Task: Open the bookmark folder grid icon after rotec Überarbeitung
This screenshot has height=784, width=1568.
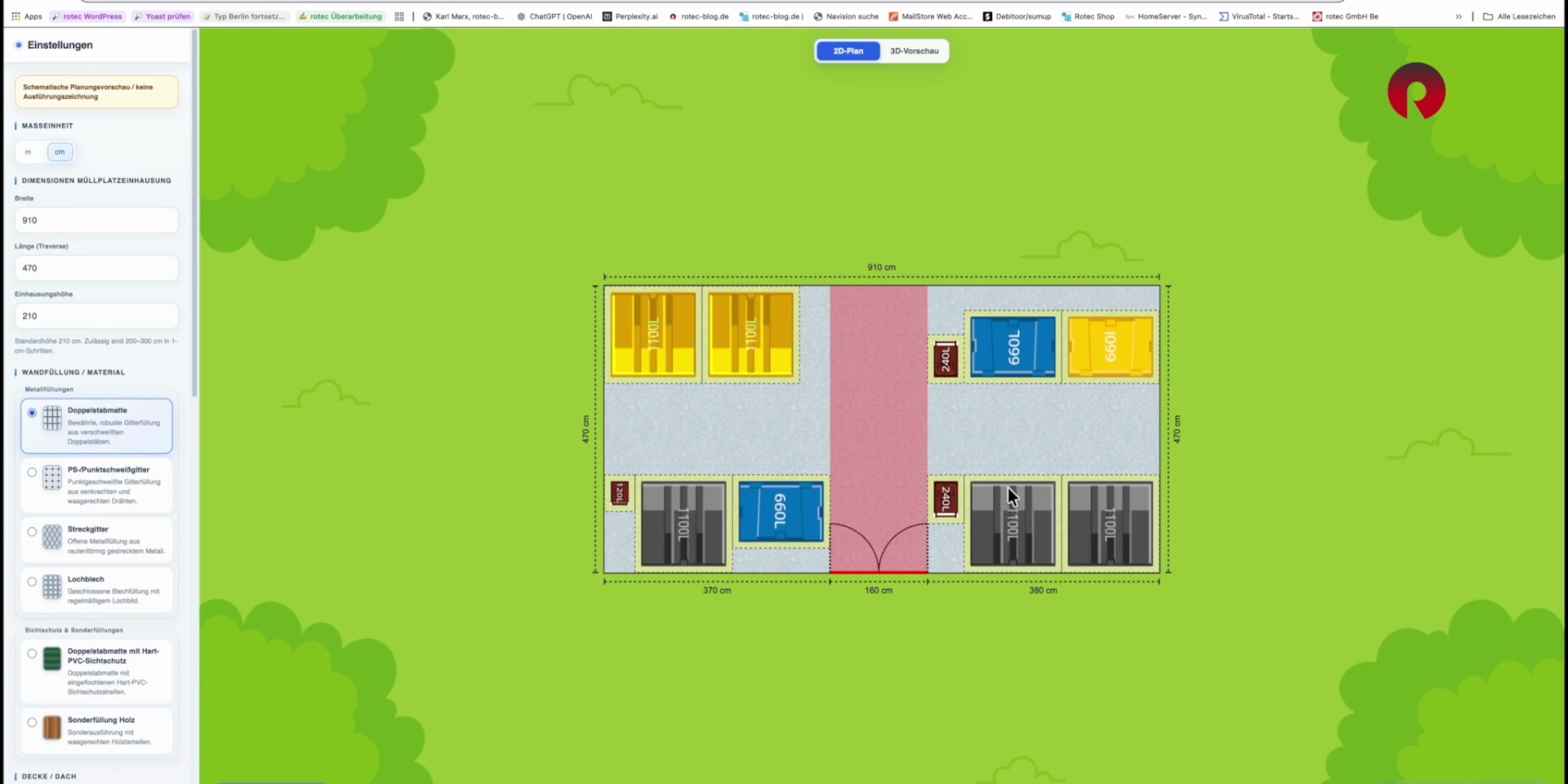Action: [x=399, y=16]
